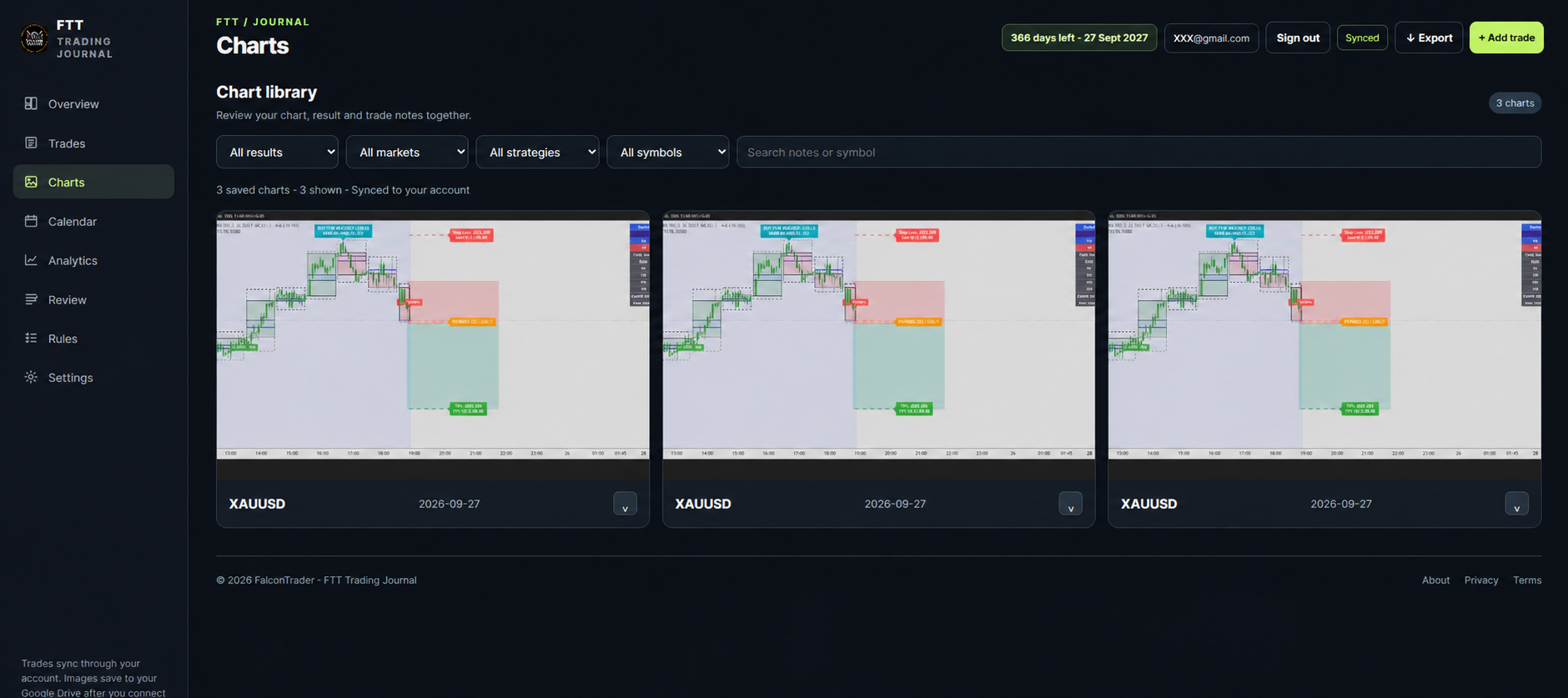Screen dimensions: 1568x698
Task: Expand the All strategies dropdown
Action: 537,152
